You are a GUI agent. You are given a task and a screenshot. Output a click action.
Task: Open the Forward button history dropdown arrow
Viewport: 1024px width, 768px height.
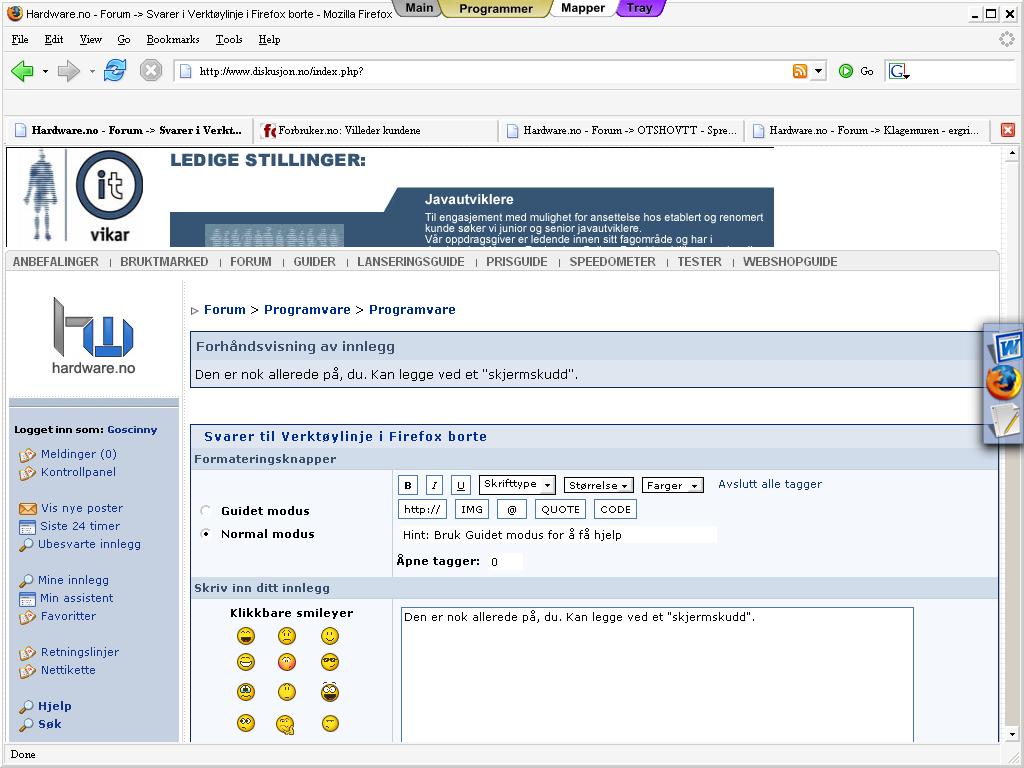[92, 71]
